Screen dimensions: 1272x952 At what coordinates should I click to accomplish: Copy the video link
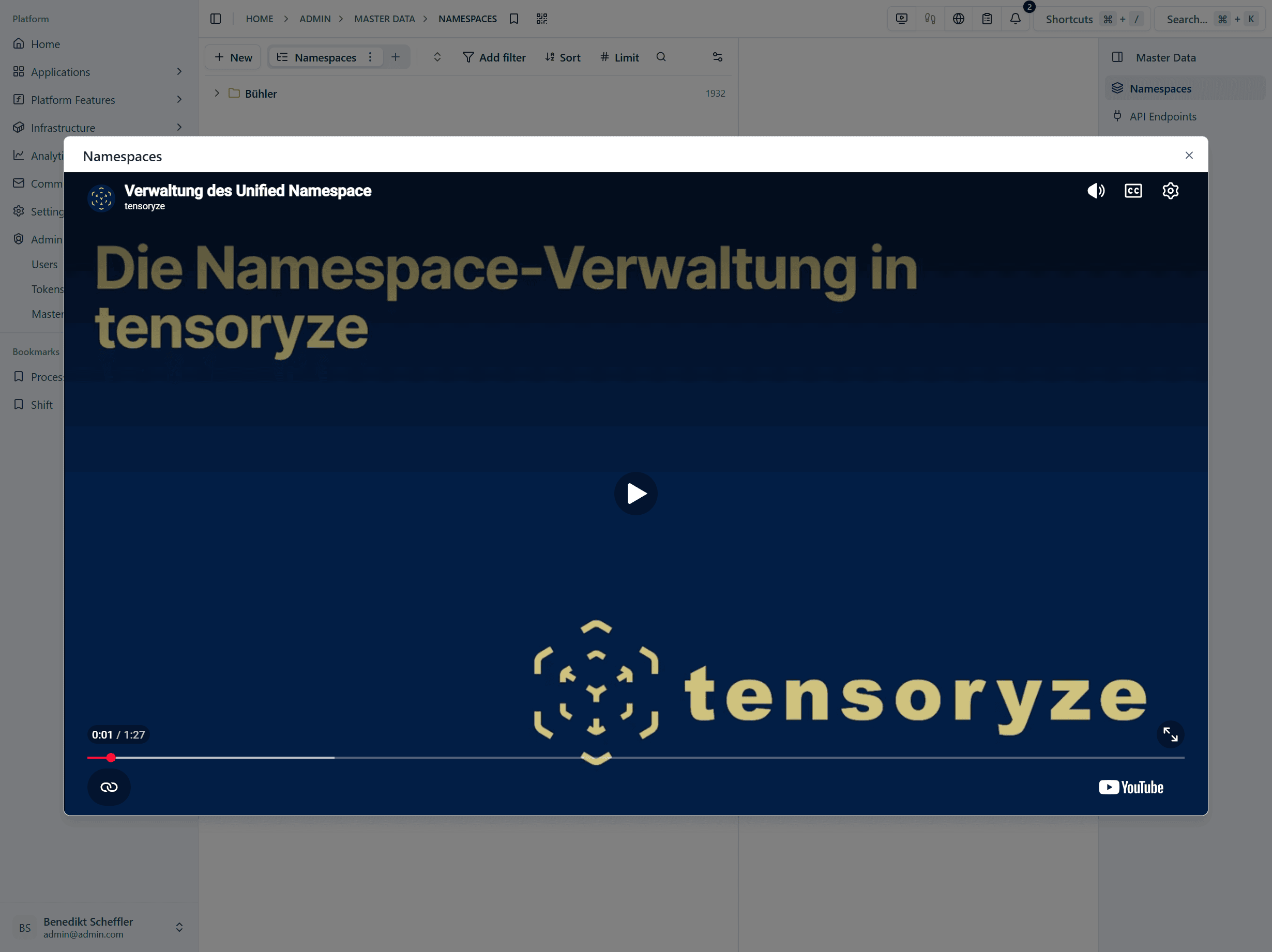pos(109,787)
